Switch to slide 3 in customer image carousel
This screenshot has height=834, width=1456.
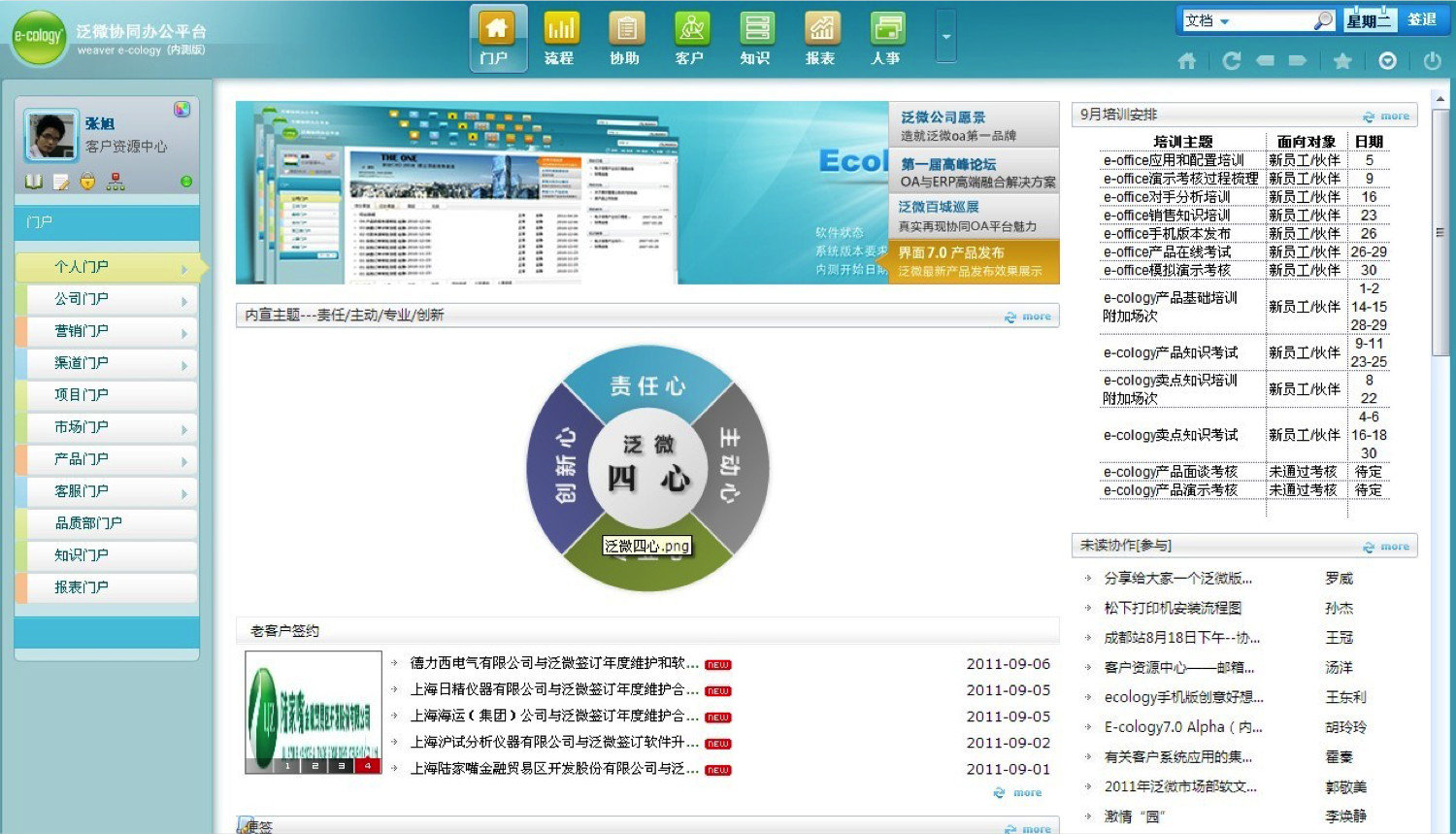[x=341, y=766]
